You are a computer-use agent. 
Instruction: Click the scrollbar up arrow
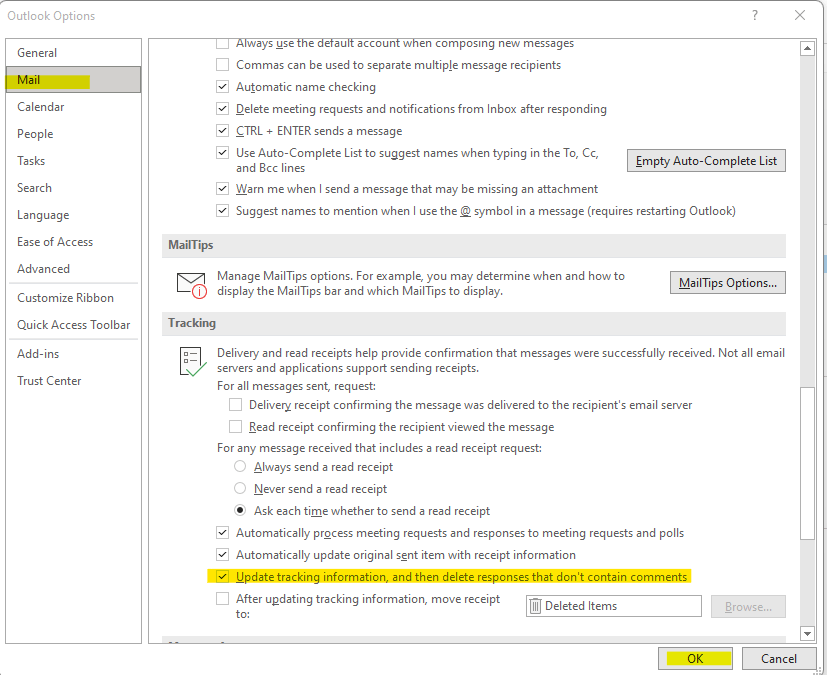[x=807, y=49]
